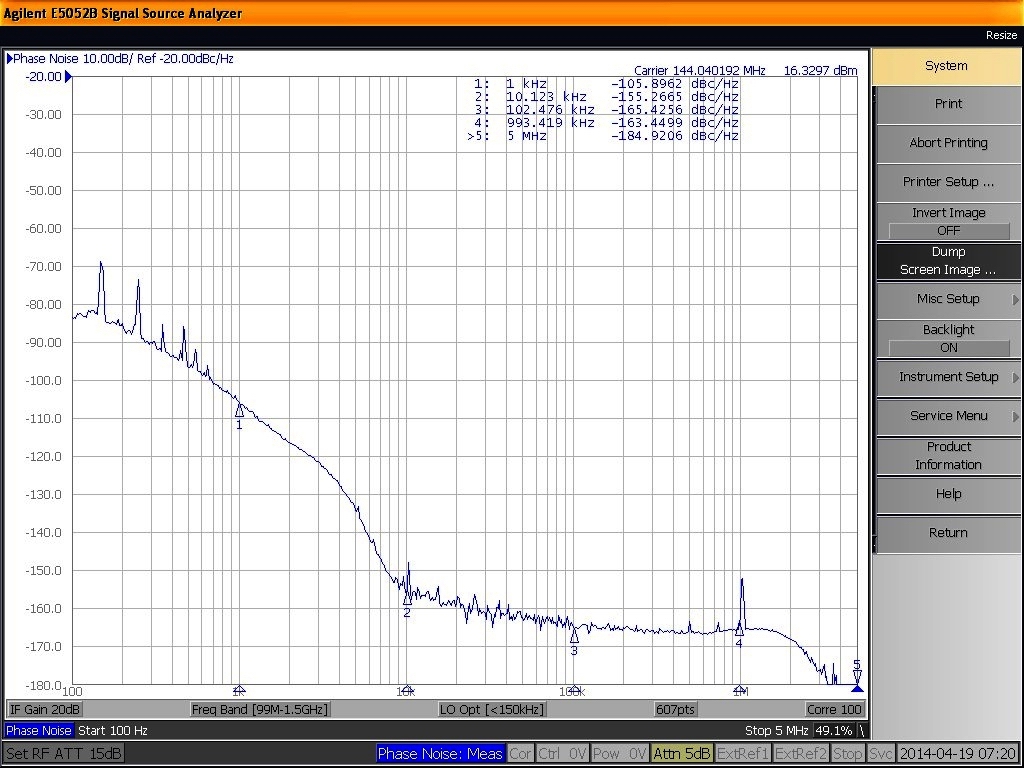Screen dimensions: 1024x768
Task: Click Resize in the top bar
Action: 1001,35
